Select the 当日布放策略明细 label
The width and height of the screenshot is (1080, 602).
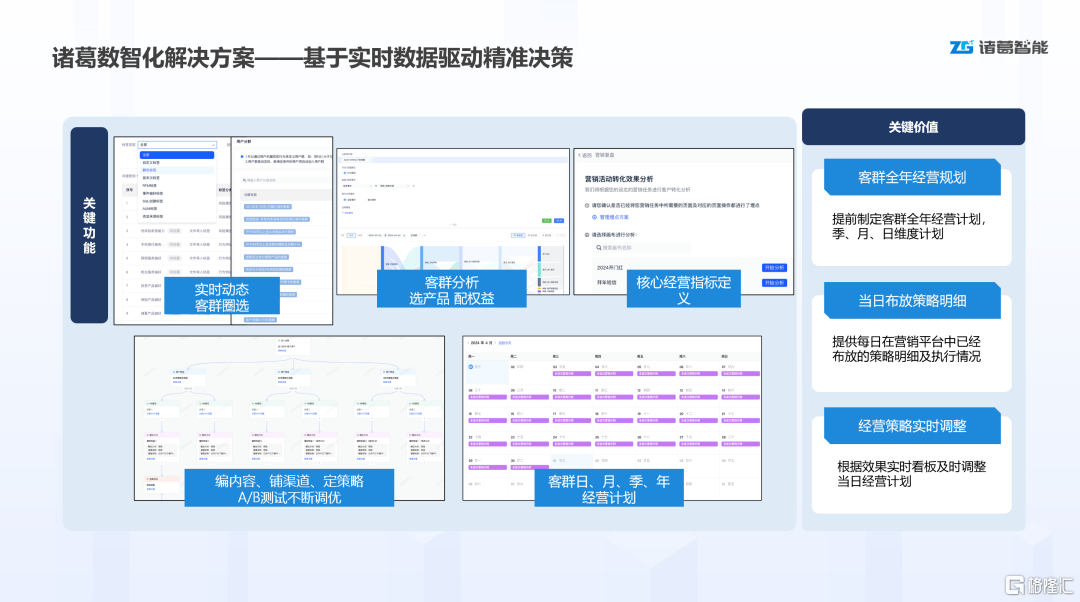(x=911, y=300)
